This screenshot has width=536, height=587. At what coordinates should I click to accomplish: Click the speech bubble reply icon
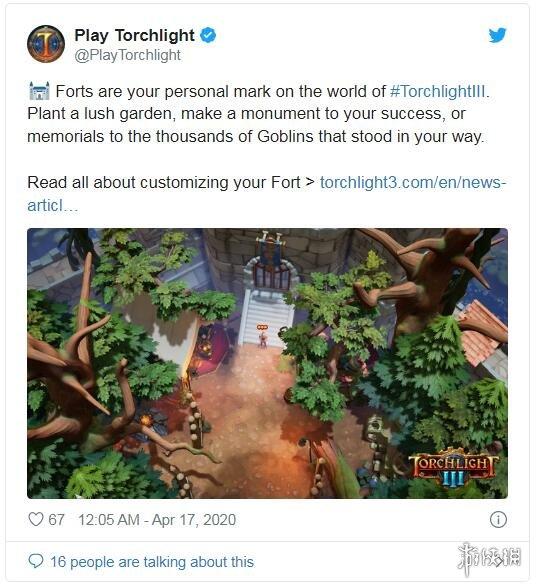point(36,561)
